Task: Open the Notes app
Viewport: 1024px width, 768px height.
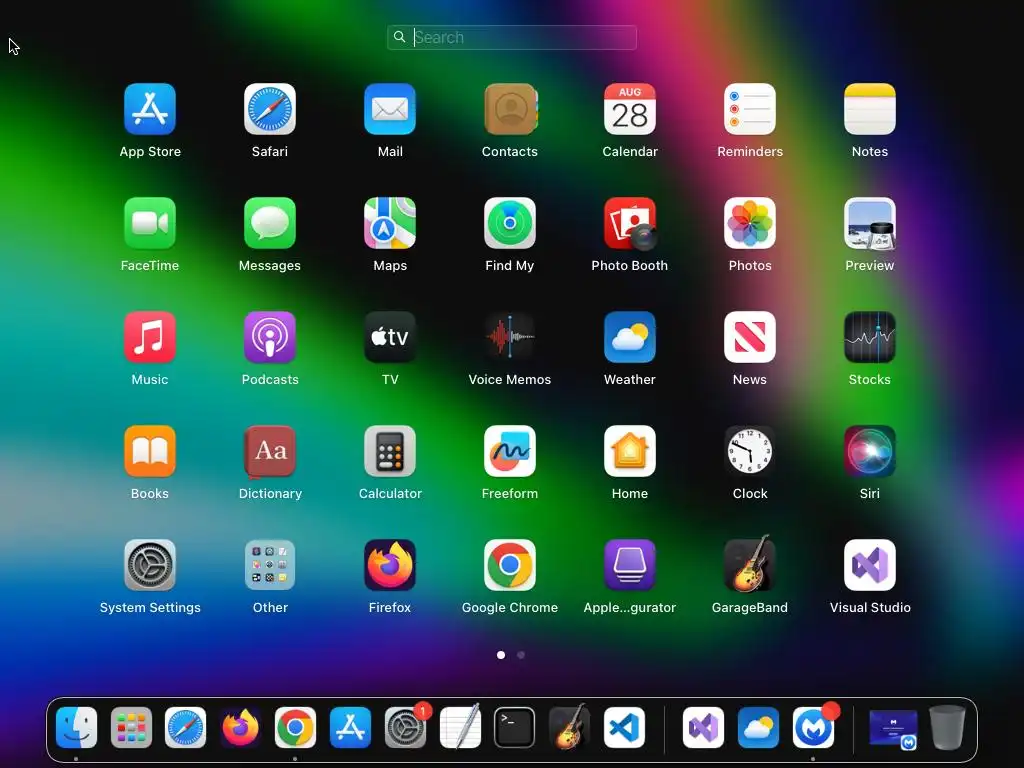Action: click(870, 109)
